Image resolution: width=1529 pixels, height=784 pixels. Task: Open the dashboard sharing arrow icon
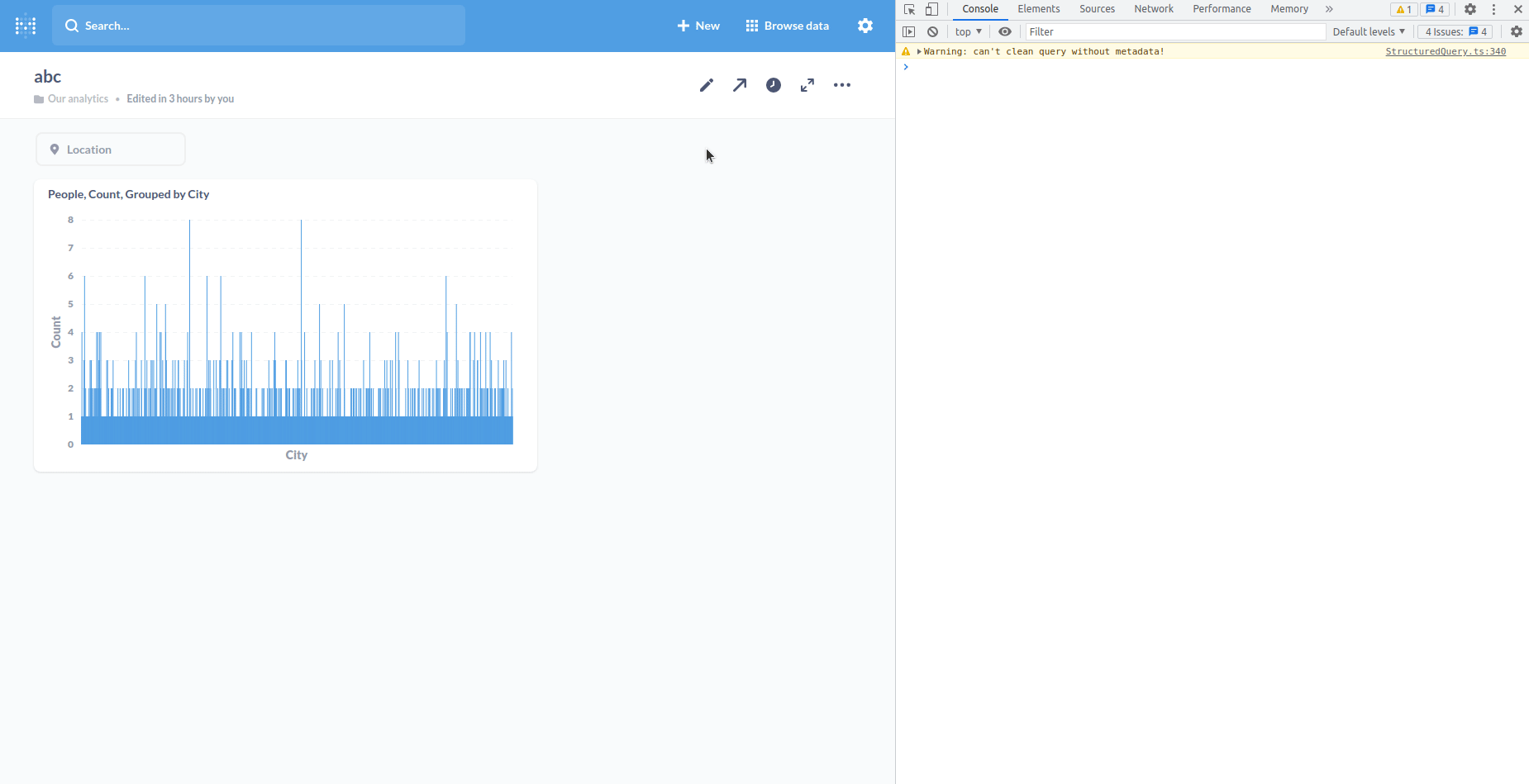pyautogui.click(x=740, y=84)
